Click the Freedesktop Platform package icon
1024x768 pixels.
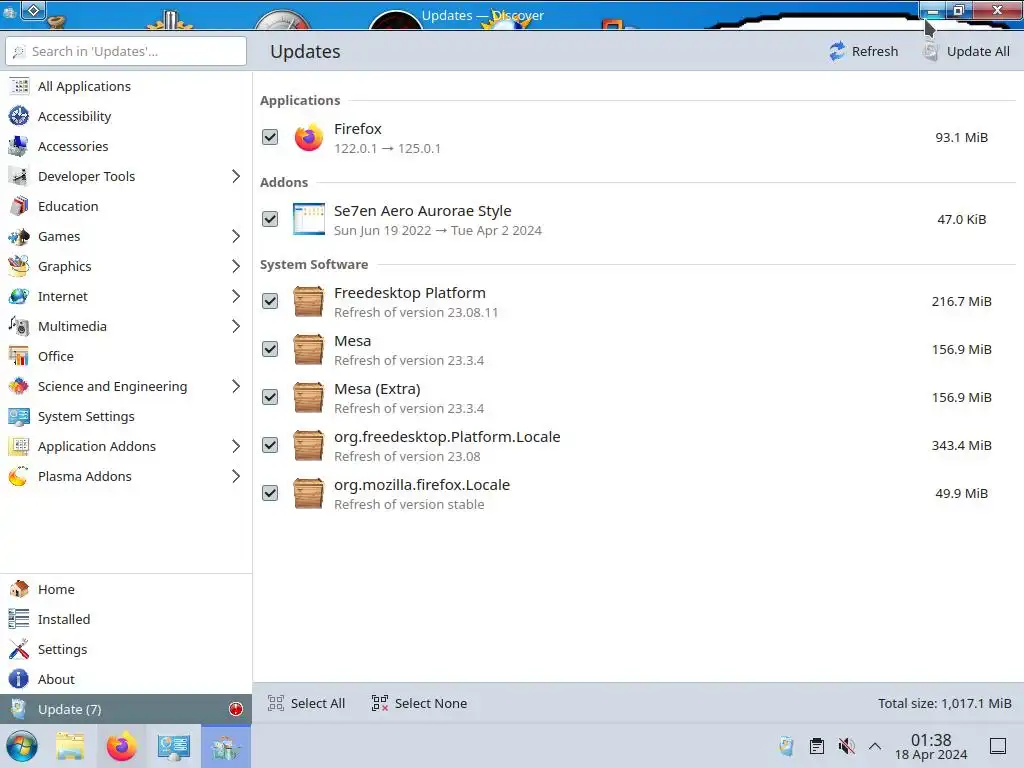click(x=308, y=301)
